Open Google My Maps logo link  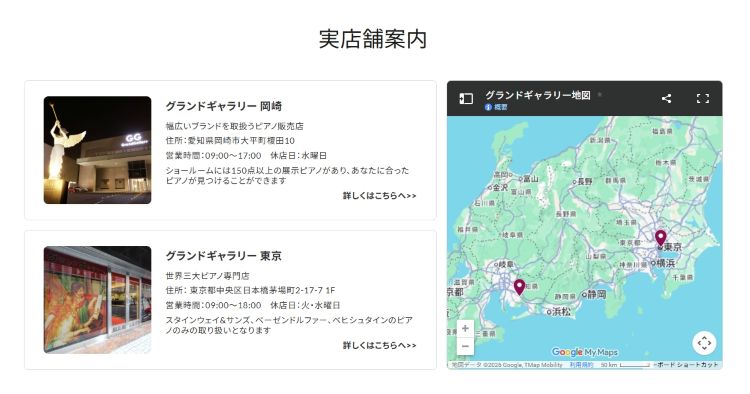585,352
